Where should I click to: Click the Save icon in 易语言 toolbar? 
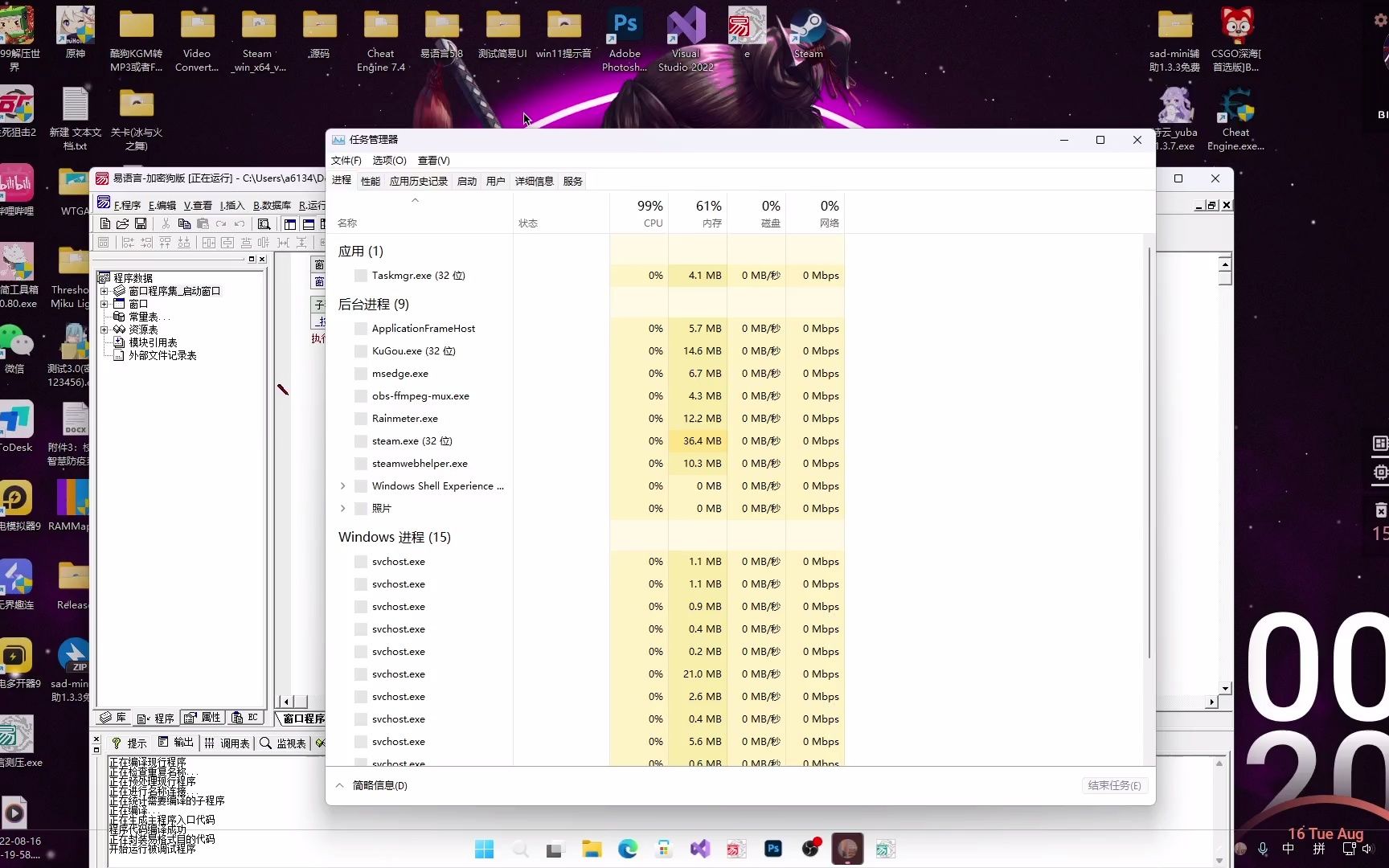coord(141,224)
